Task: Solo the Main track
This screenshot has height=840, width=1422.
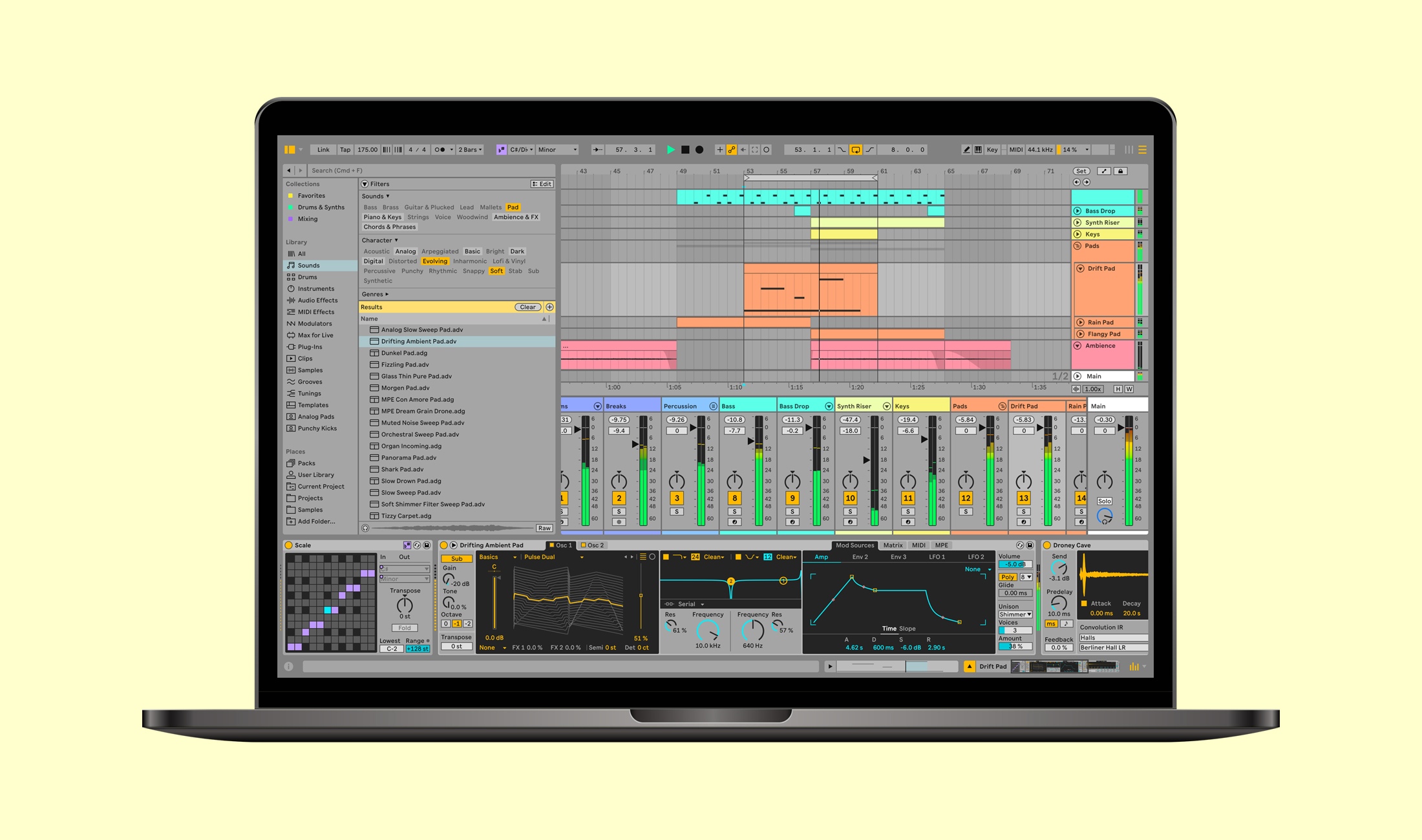Action: [1104, 501]
